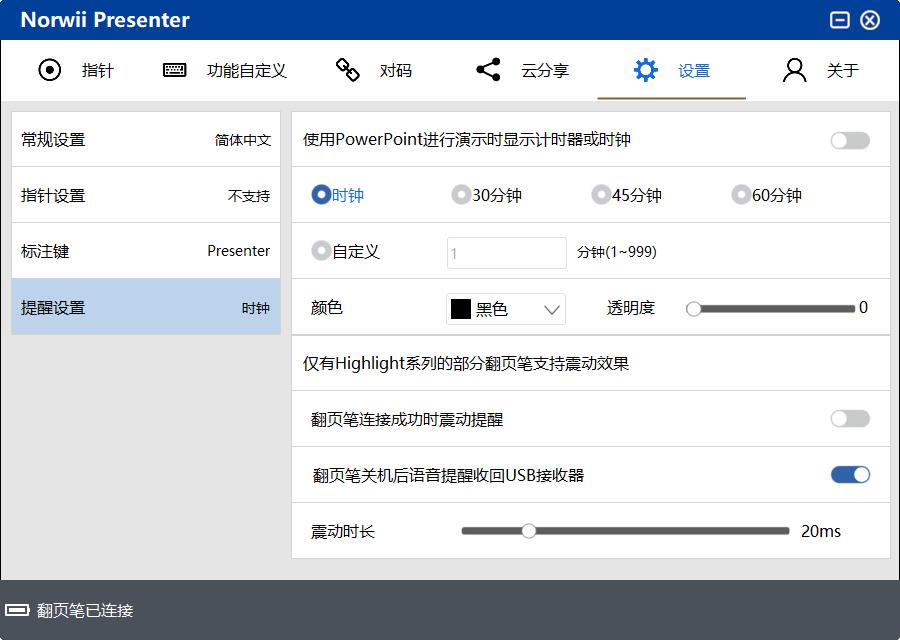Click the custom minutes input field
The image size is (900, 640).
(507, 253)
